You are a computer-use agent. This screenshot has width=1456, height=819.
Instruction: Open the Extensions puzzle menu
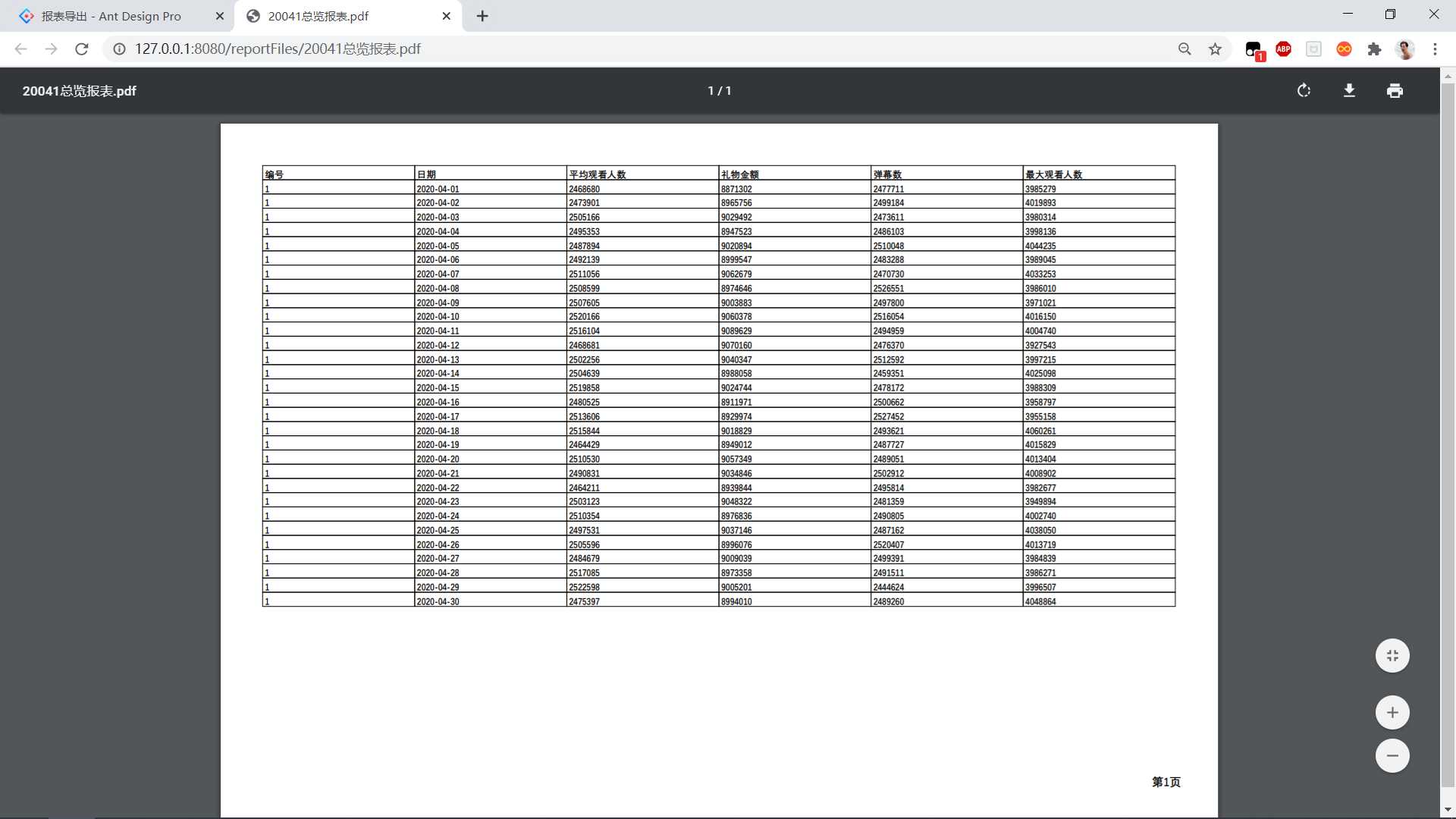(x=1374, y=49)
